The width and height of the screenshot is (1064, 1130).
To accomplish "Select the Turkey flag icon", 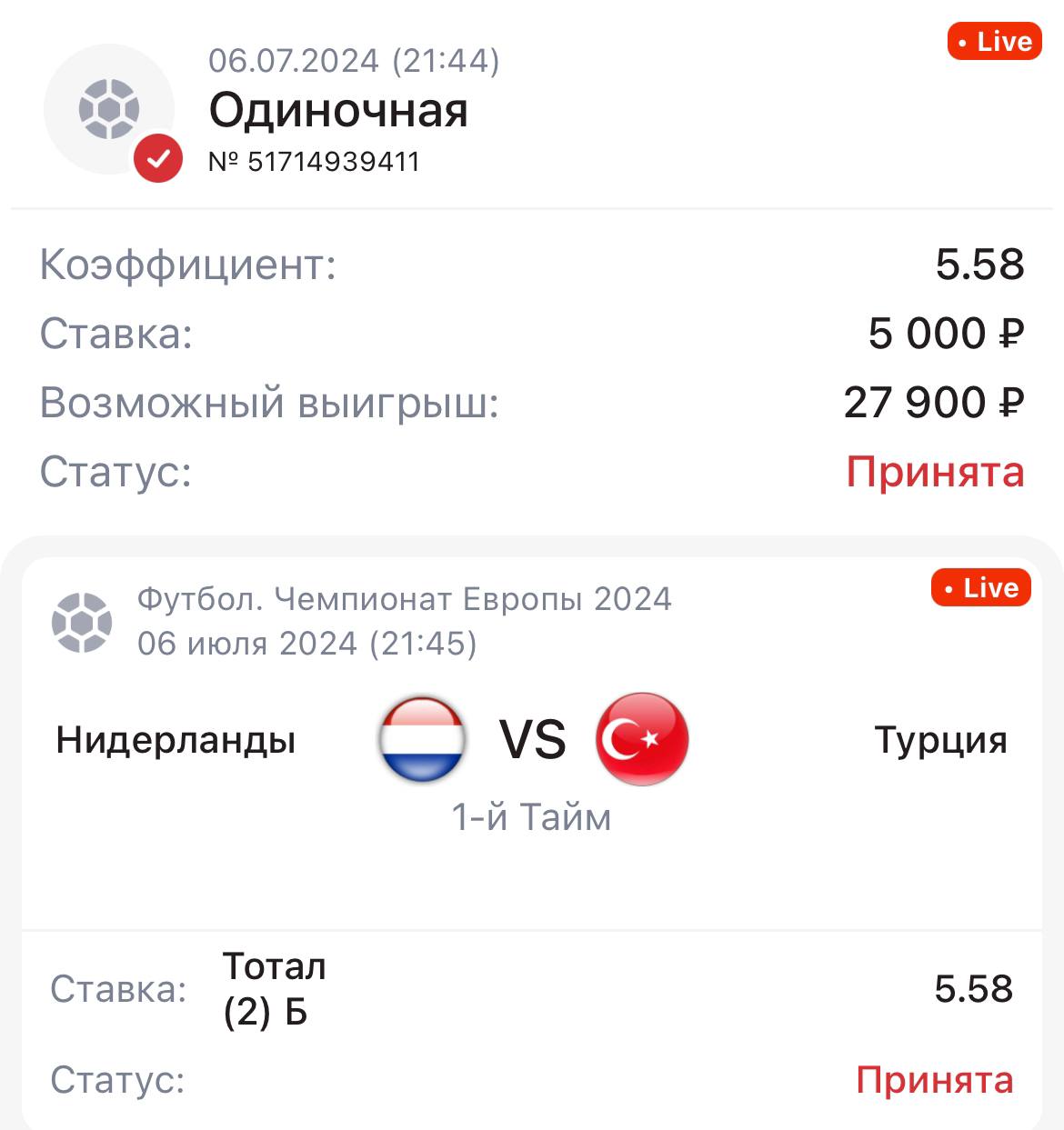I will [642, 739].
